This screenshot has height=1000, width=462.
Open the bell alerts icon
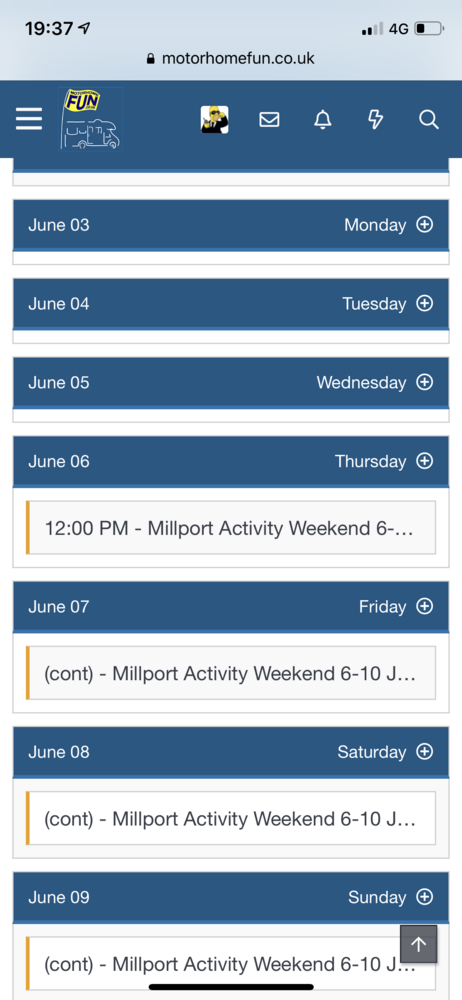click(323, 119)
